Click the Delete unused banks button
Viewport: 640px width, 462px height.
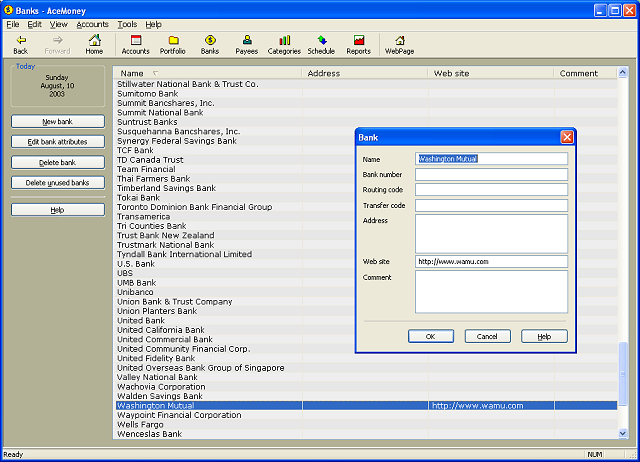click(58, 183)
